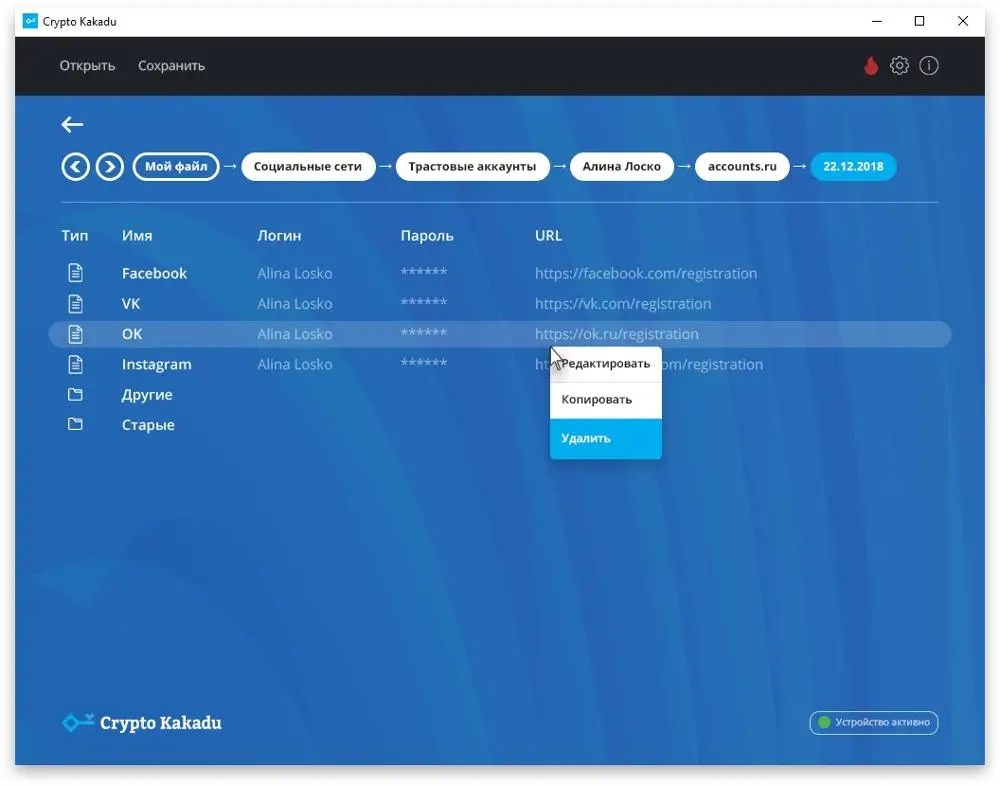The width and height of the screenshot is (1000, 786).
Task: Click Alina Losko login in VK row
Action: click(x=295, y=304)
